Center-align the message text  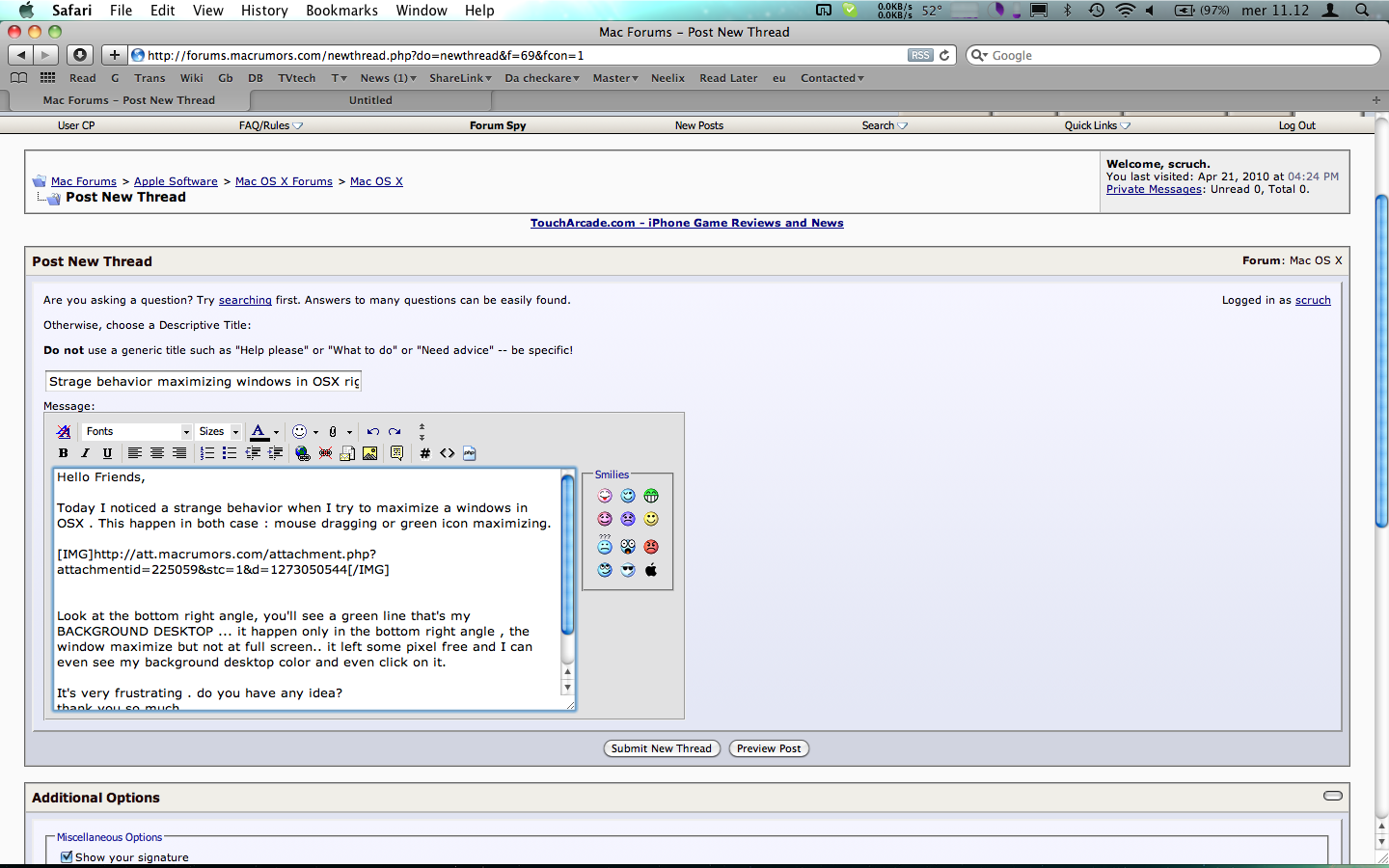tap(157, 453)
